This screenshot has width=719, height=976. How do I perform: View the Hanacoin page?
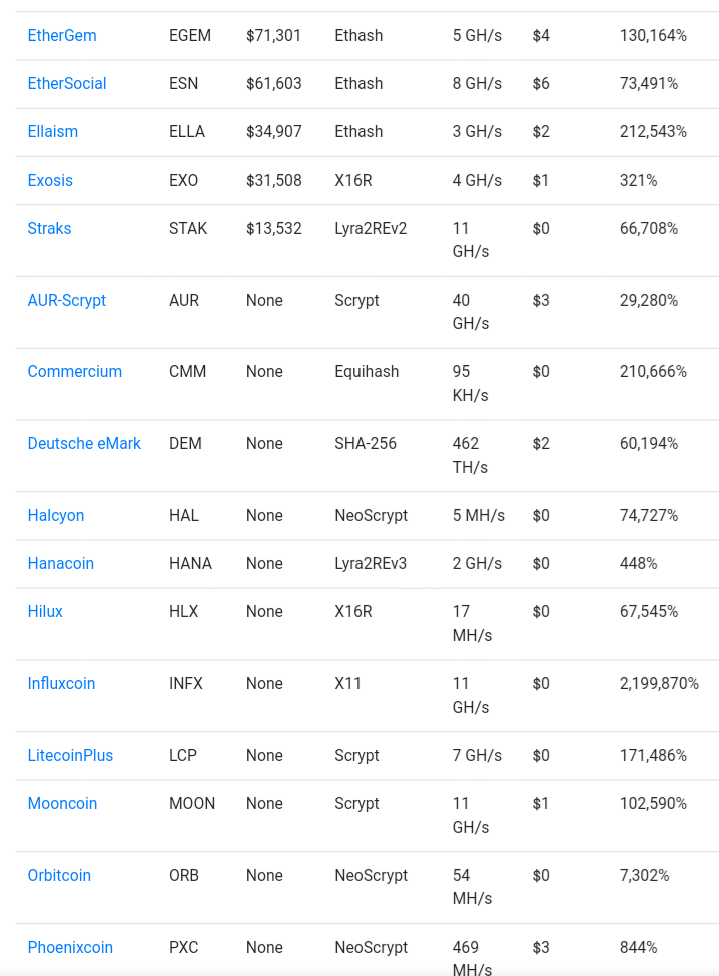[60, 563]
